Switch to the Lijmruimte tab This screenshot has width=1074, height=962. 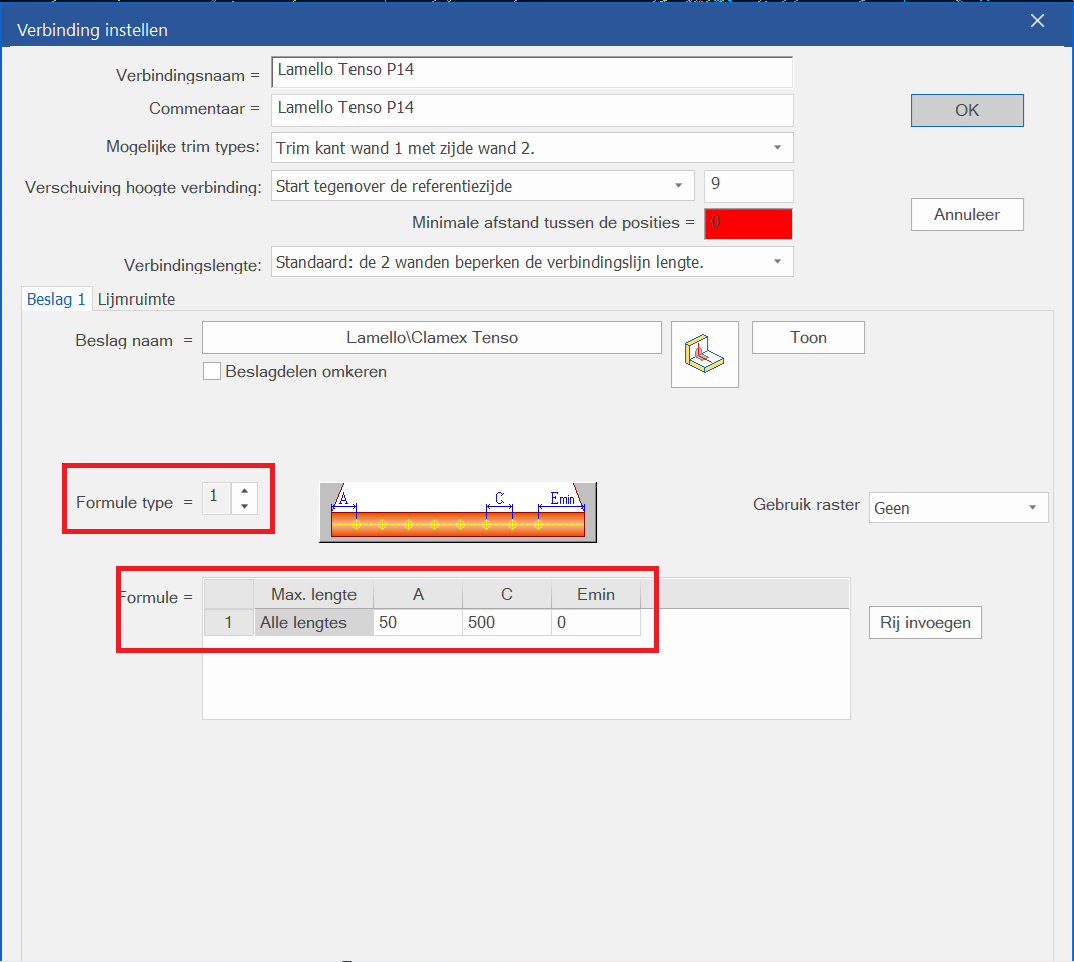pyautogui.click(x=136, y=299)
